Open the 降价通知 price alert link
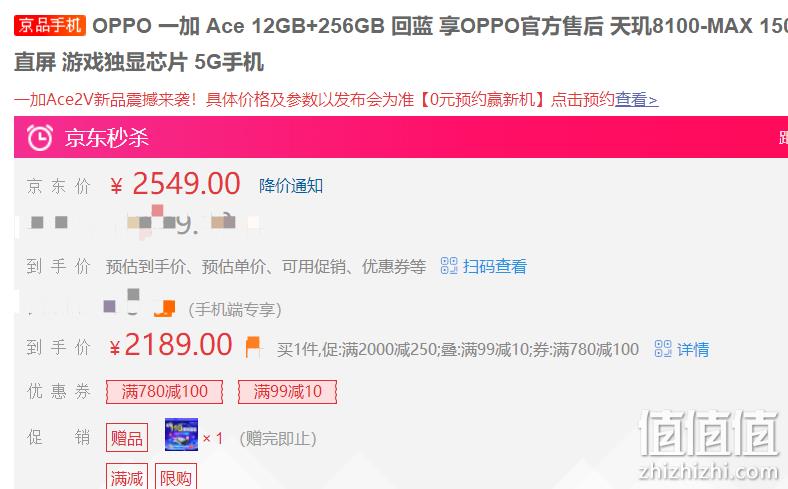Image resolution: width=788 pixels, height=489 pixels. click(x=291, y=185)
